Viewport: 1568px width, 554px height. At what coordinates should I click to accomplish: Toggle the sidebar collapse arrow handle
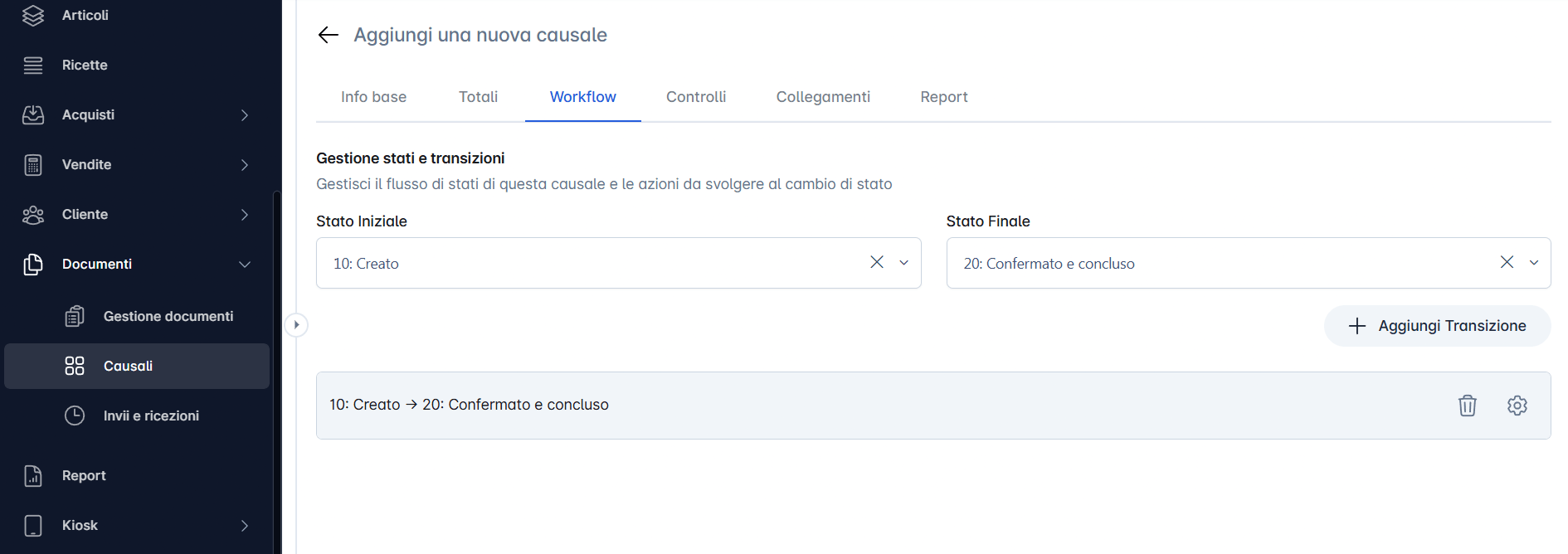(296, 324)
